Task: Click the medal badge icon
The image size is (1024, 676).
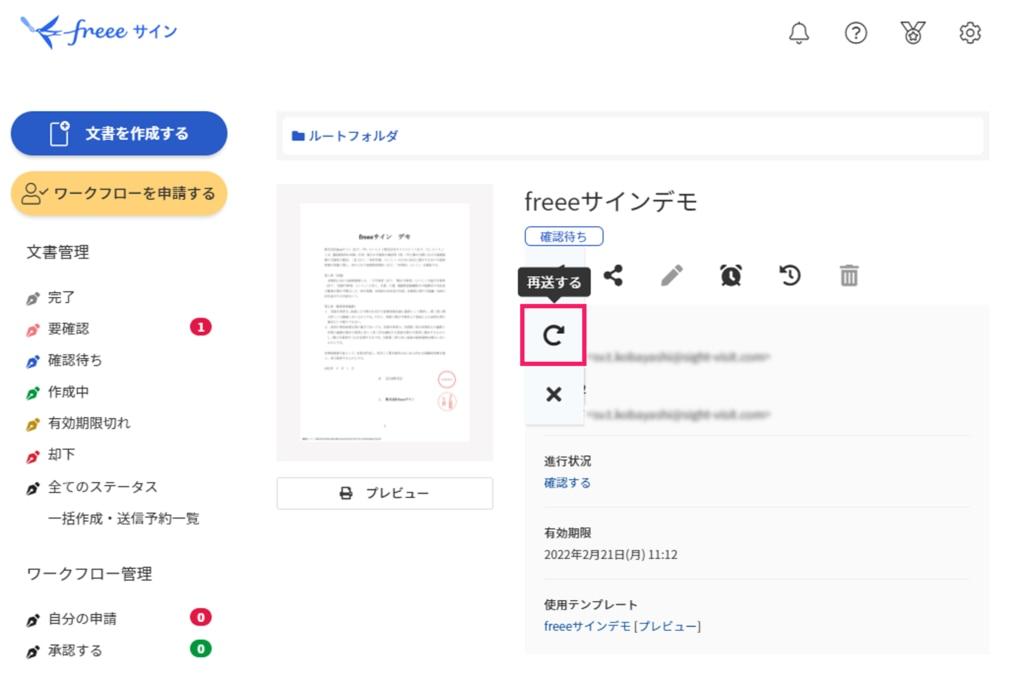Action: point(912,32)
